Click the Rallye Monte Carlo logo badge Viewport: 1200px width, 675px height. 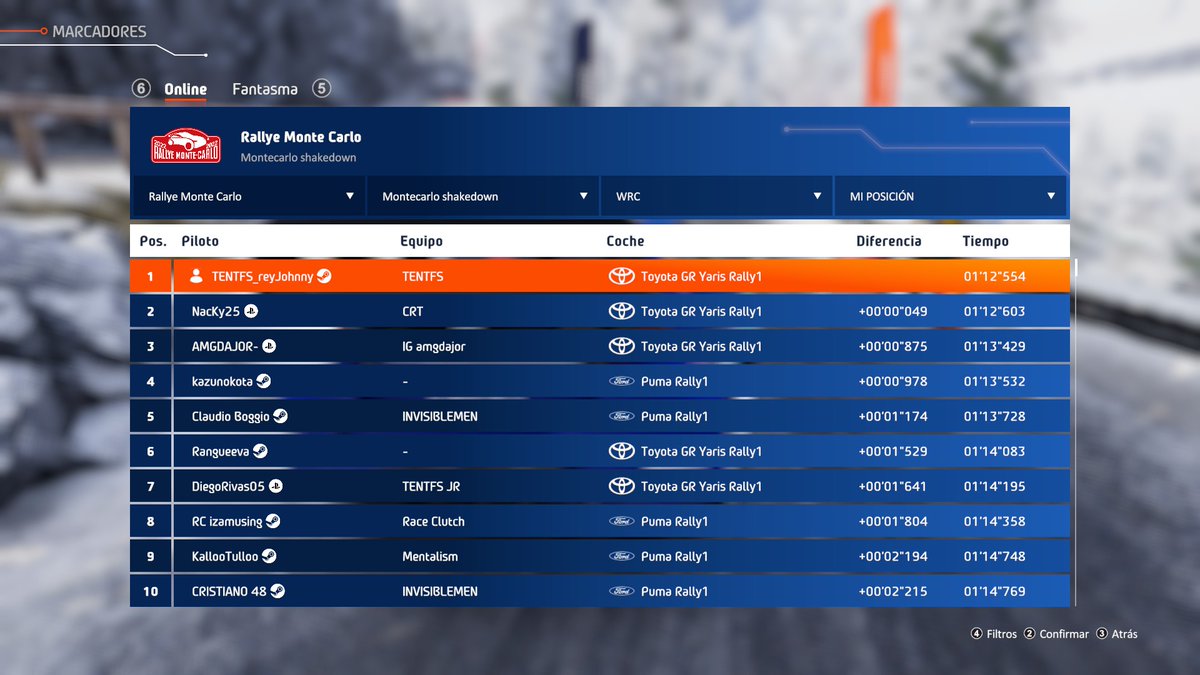point(185,145)
